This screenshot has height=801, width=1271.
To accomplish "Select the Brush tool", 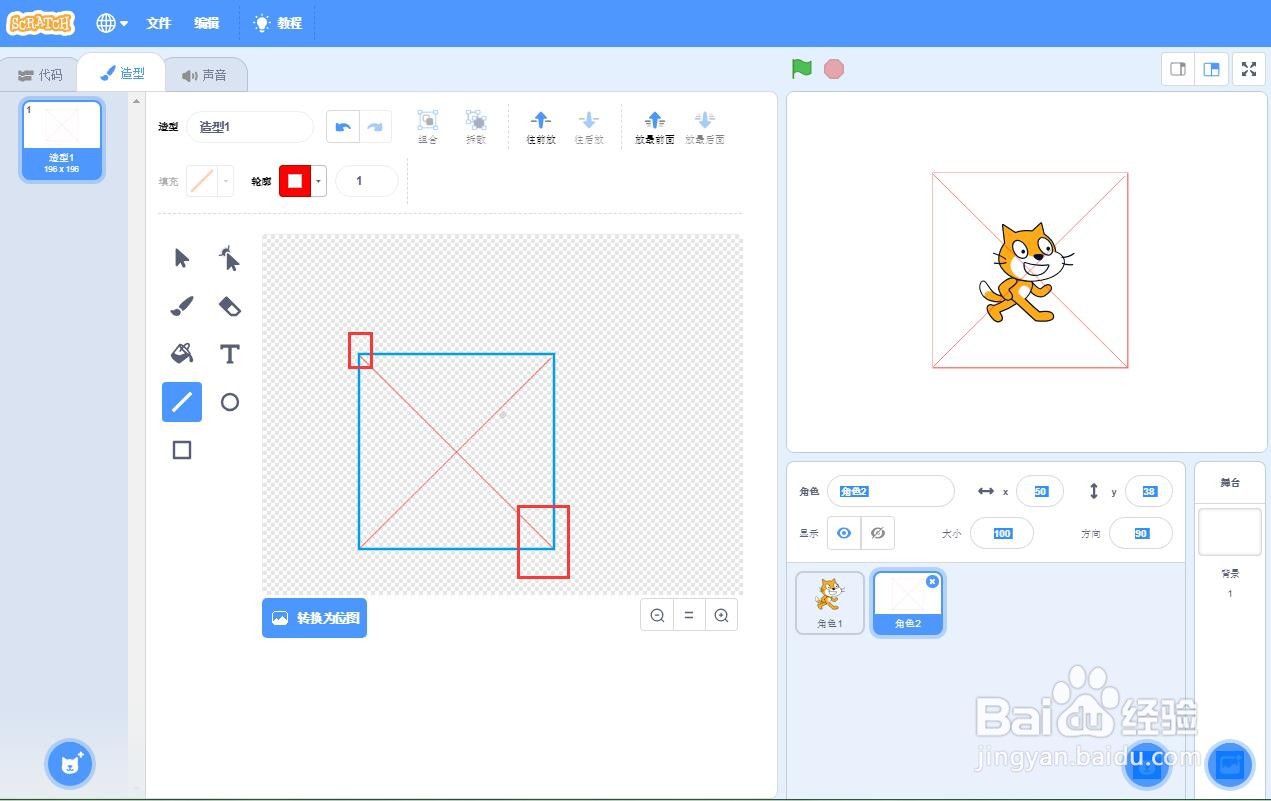I will point(182,306).
